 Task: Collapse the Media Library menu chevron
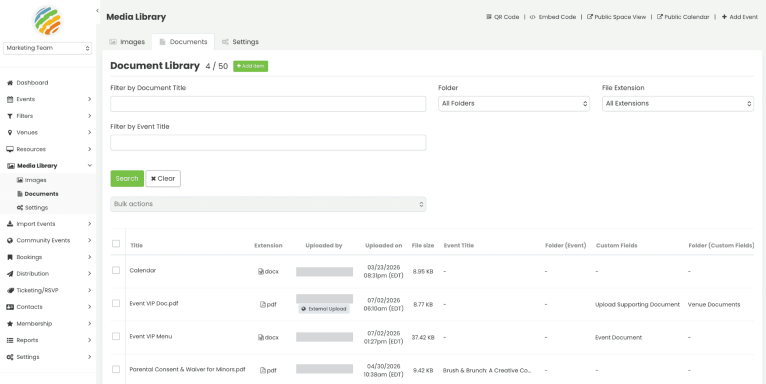pos(89,166)
